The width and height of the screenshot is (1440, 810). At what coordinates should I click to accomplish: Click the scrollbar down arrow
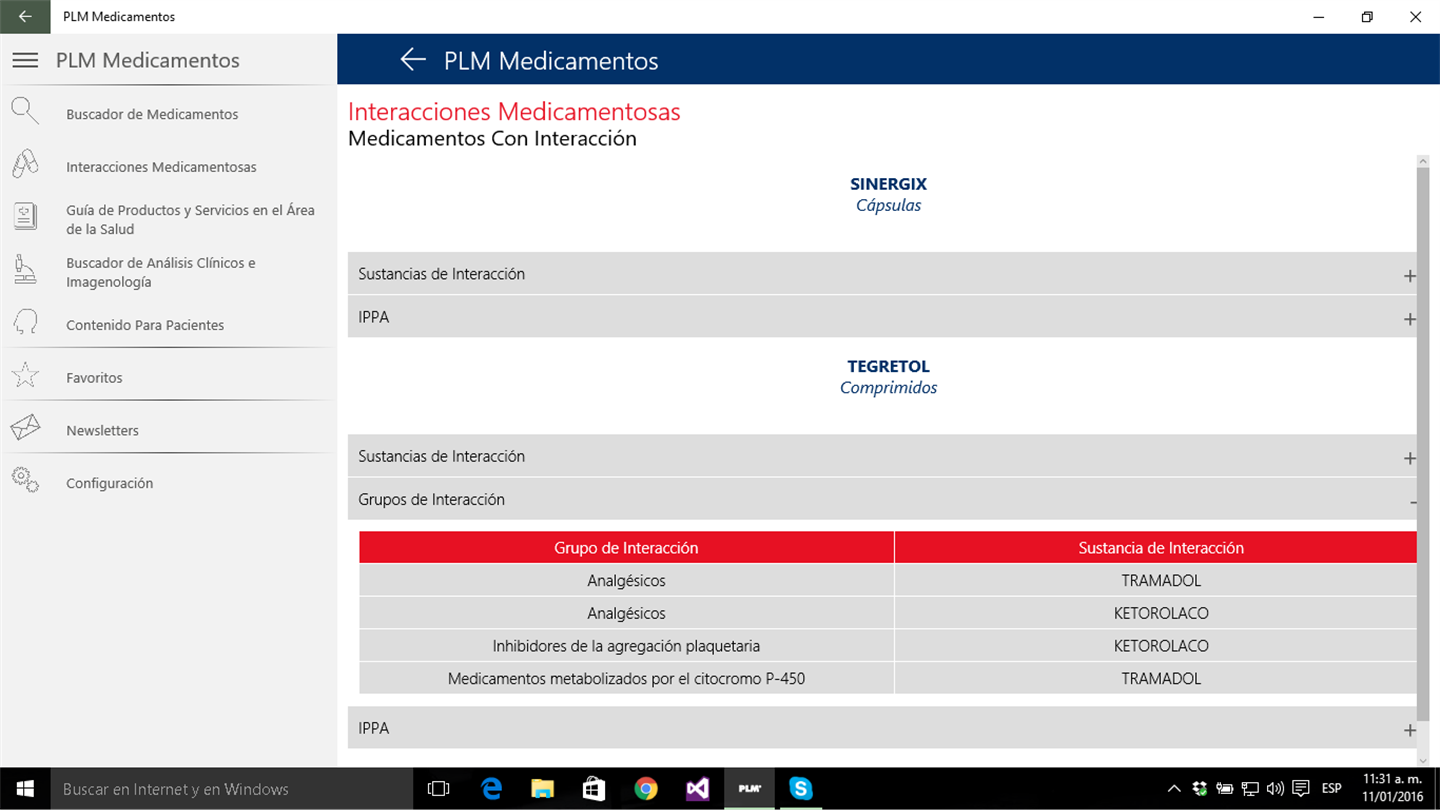tap(1423, 760)
